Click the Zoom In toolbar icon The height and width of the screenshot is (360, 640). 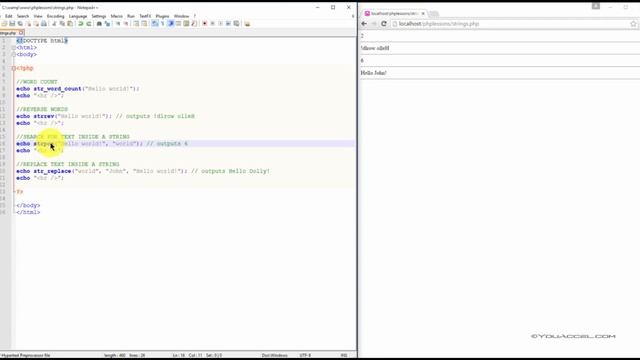(118, 24)
